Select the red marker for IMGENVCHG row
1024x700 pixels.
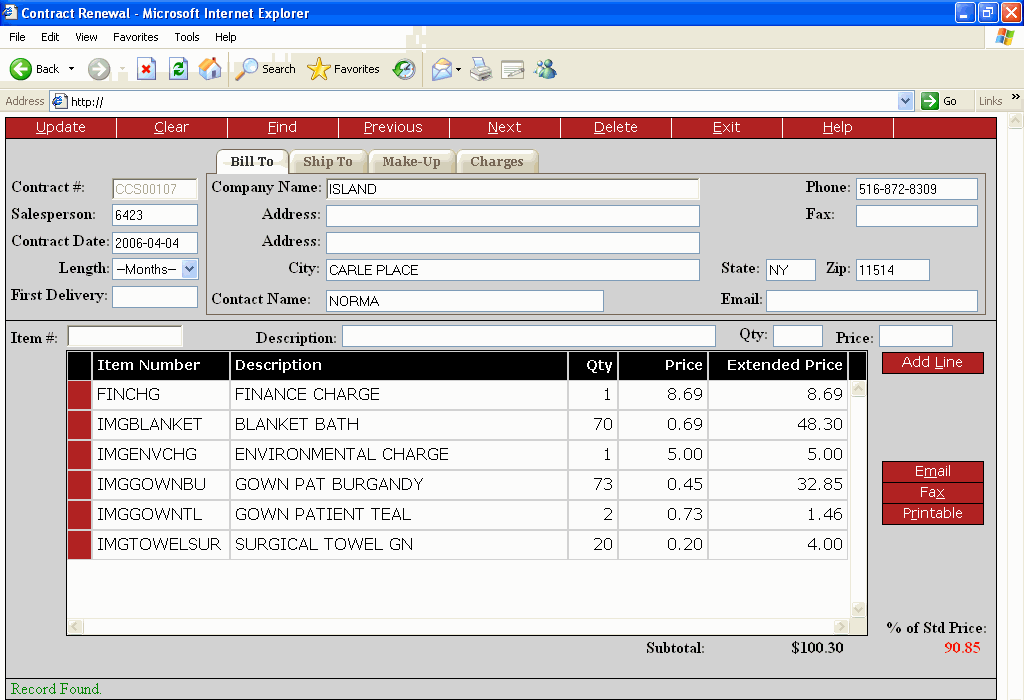click(79, 455)
